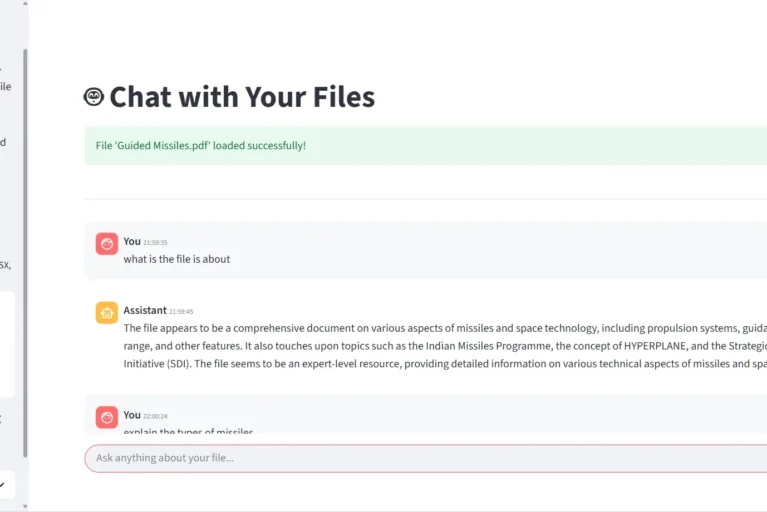Open the dropdown chevron at the sidebar bottom
Screen dimensions: 767x512
4,484
